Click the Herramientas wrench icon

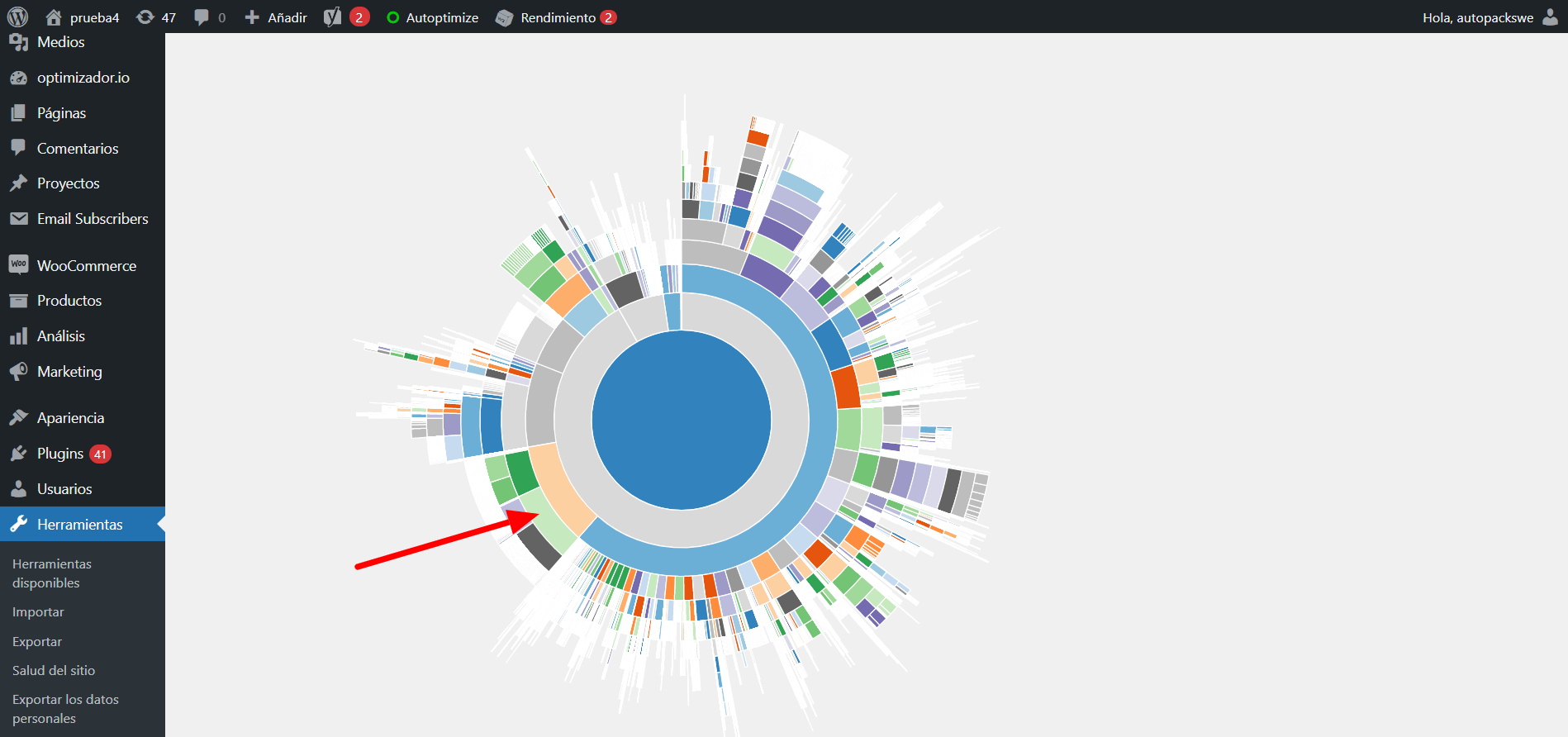pos(18,524)
